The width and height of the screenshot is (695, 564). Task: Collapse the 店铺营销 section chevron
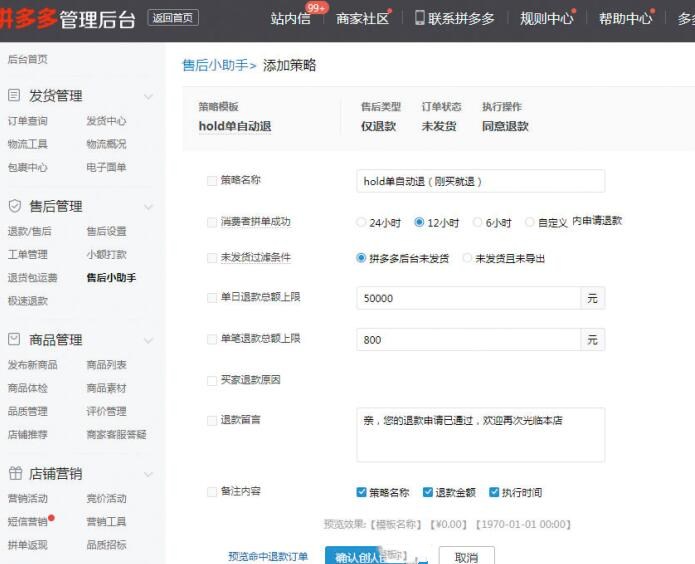(148, 474)
